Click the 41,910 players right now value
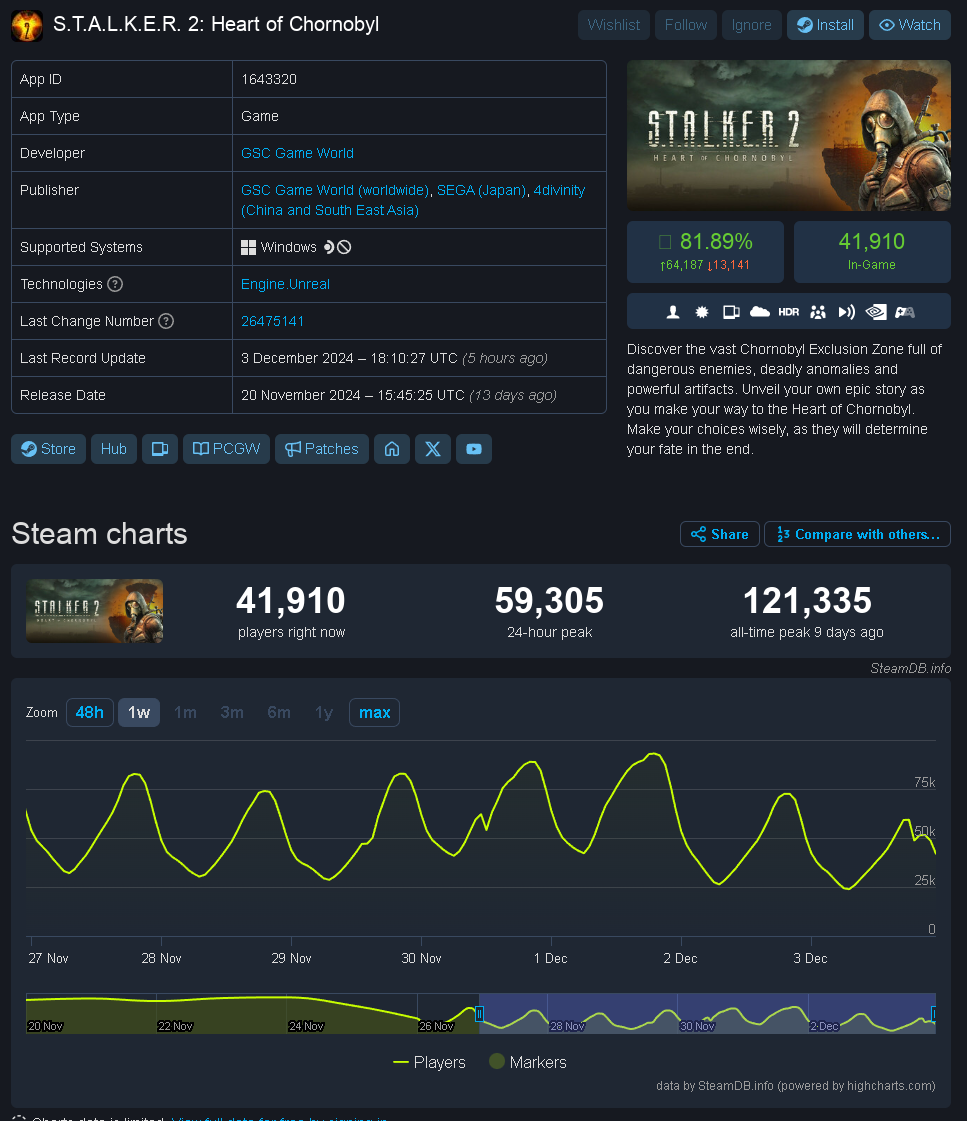 pyautogui.click(x=291, y=601)
